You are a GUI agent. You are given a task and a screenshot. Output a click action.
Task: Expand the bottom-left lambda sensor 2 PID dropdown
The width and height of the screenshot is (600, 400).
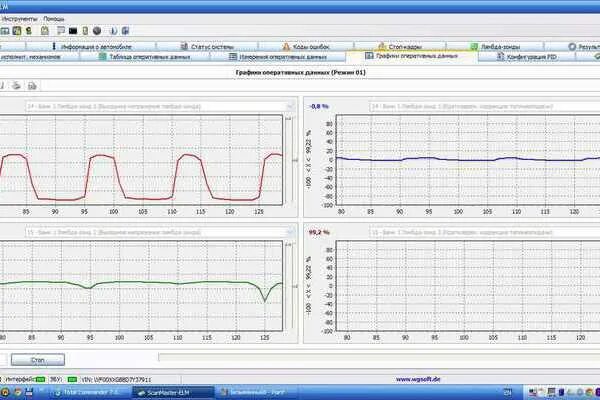coord(290,232)
